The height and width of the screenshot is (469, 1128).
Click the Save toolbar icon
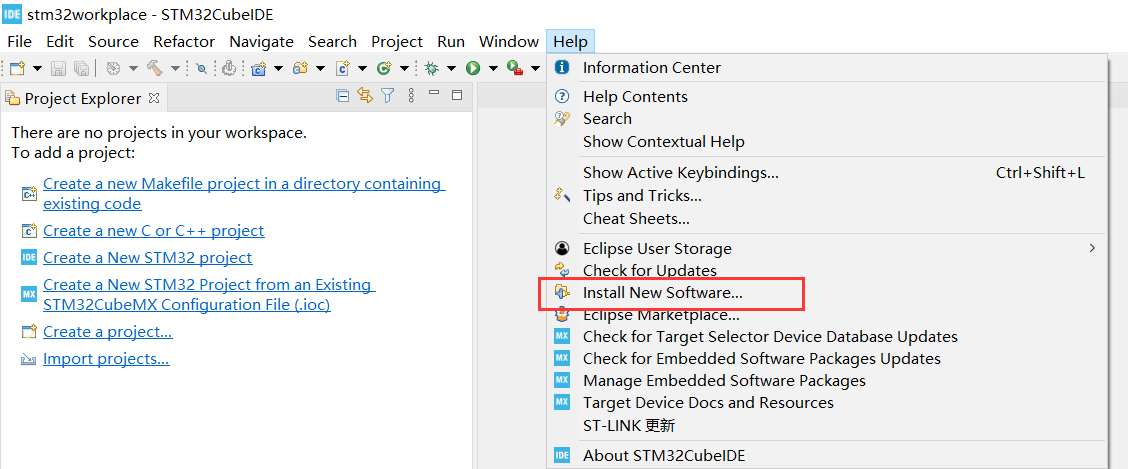[x=58, y=68]
